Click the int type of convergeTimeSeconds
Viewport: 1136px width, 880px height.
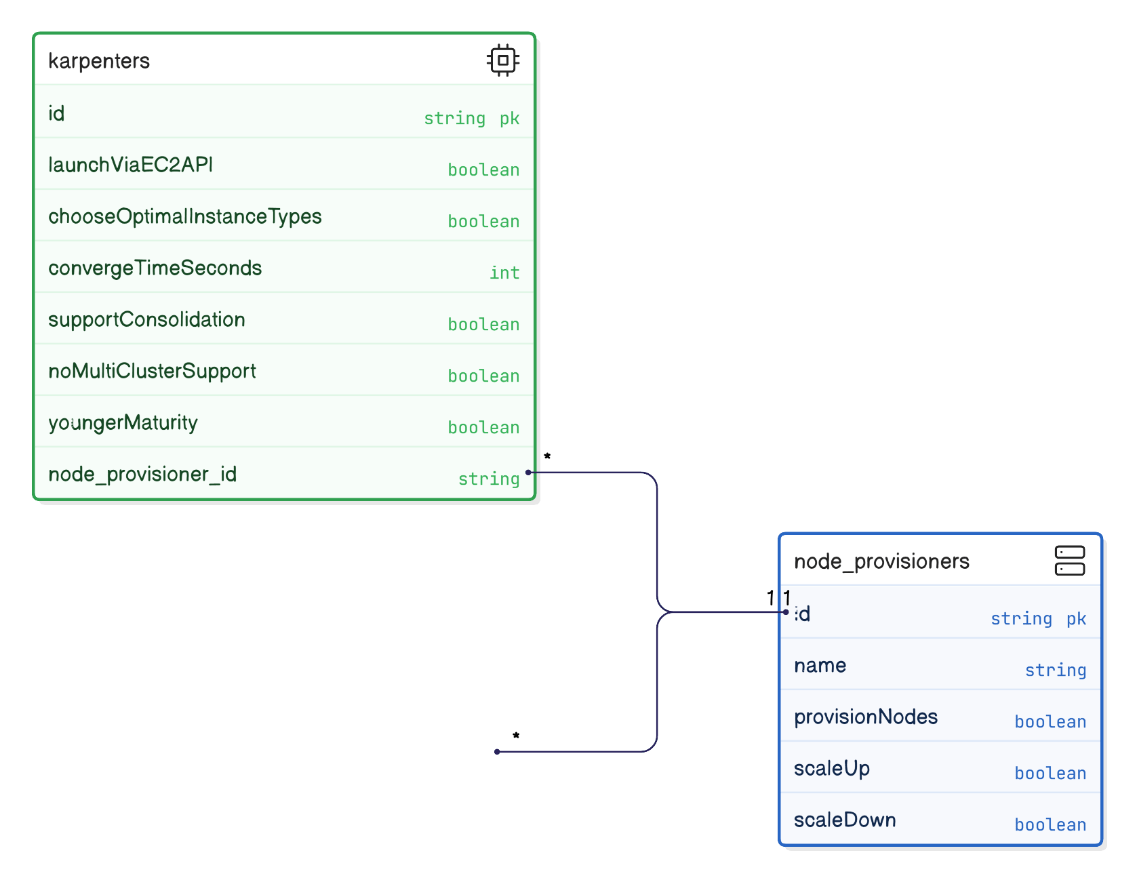(x=504, y=272)
